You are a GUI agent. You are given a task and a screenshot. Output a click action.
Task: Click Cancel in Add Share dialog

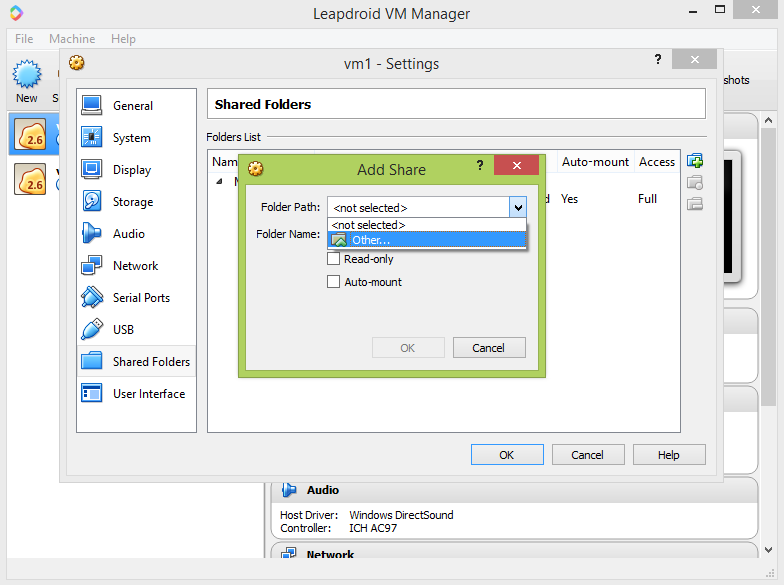pos(489,348)
